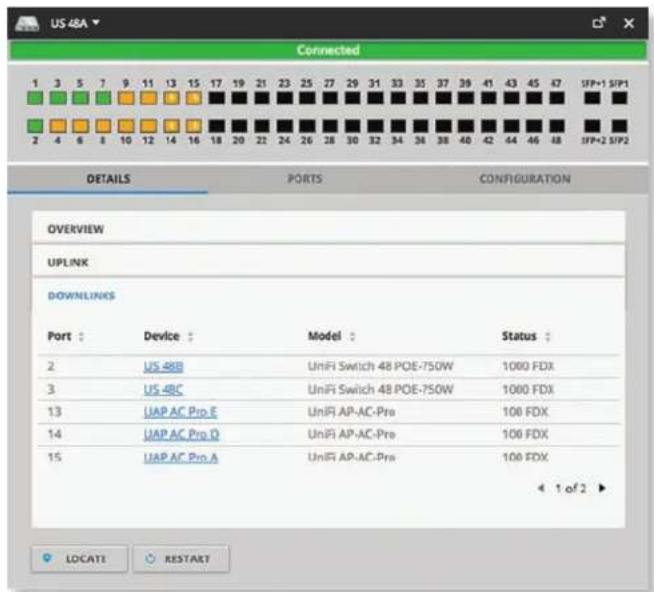The image size is (654, 592).
Task: Collapse the Downlinks section
Action: pos(81,295)
